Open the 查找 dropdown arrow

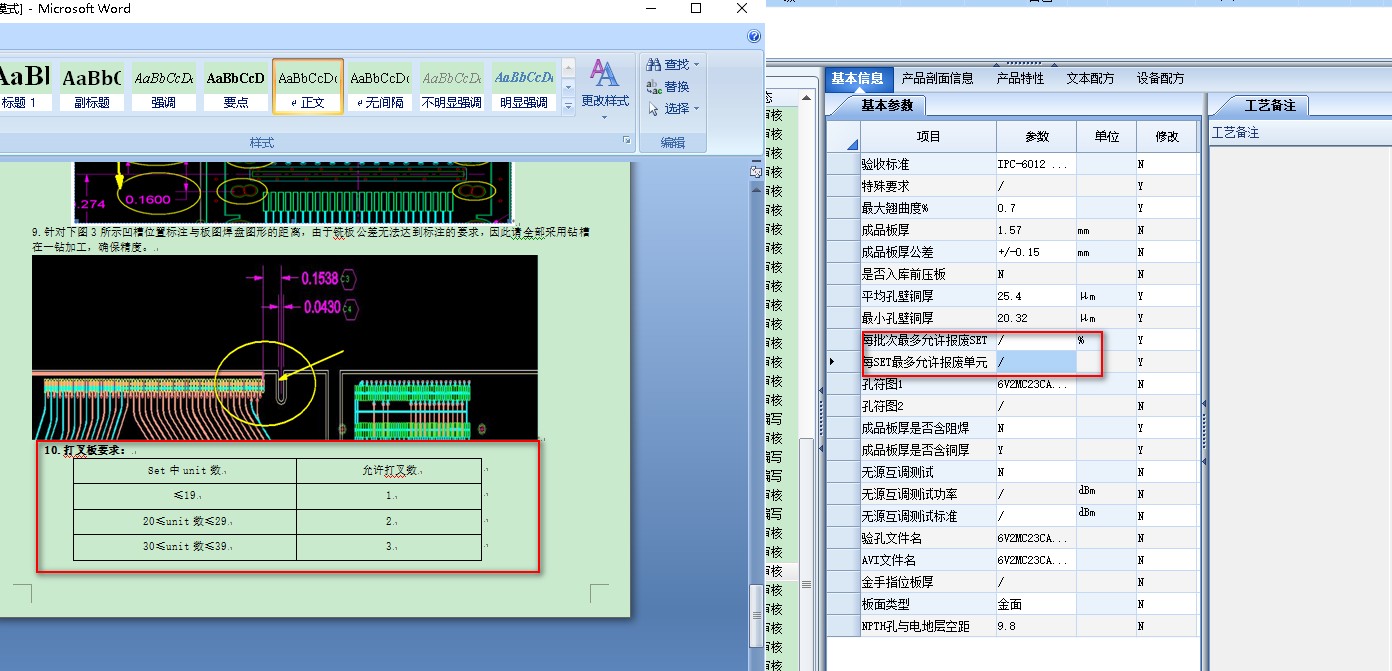(x=697, y=65)
